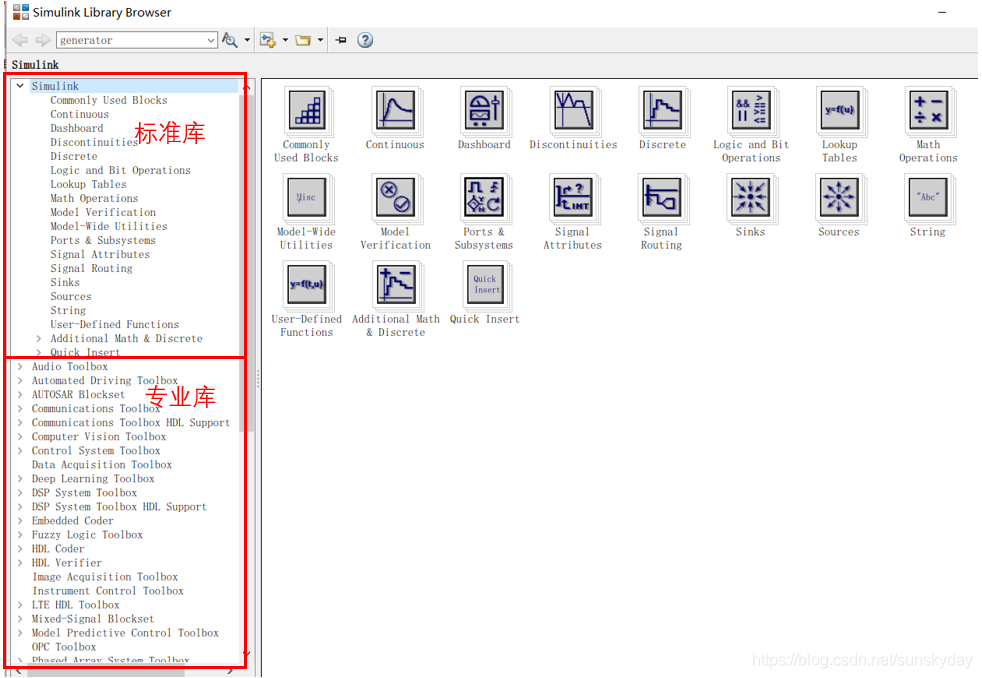Select Communications Toolbox in the tree
This screenshot has width=982, height=678.
[x=96, y=409]
